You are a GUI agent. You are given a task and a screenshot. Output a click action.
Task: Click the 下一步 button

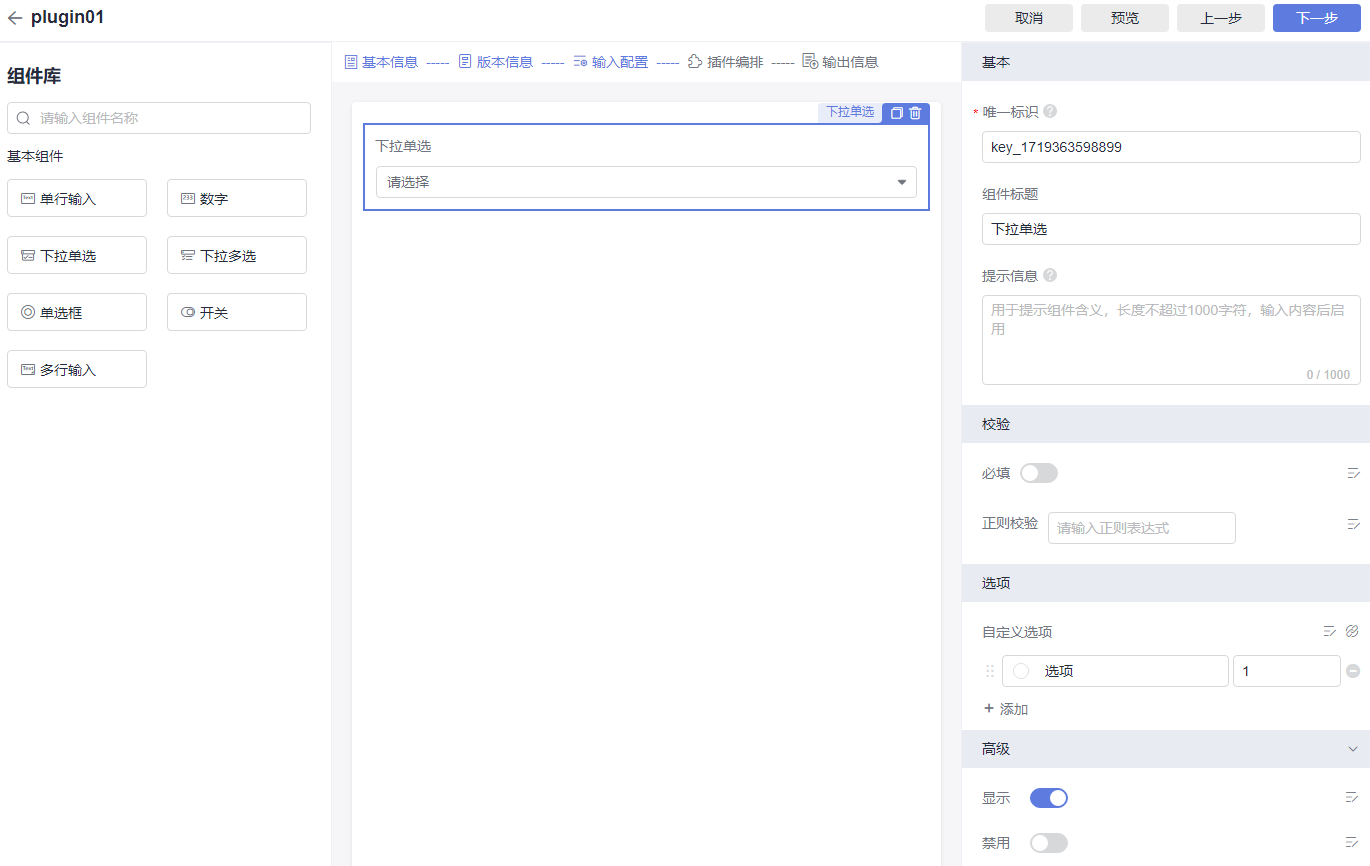pos(1316,18)
